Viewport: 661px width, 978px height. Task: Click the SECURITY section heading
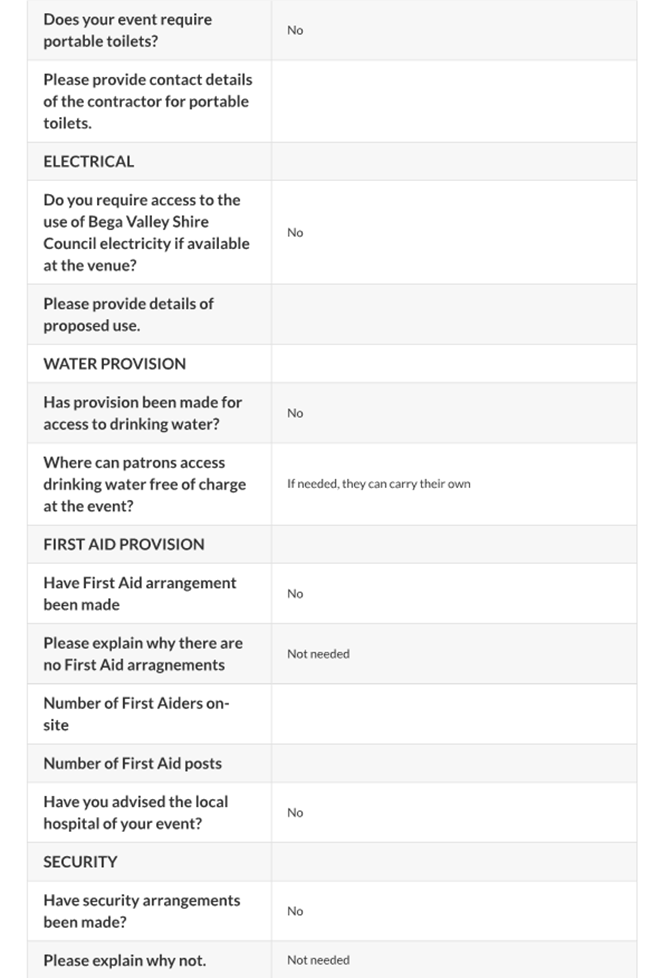coord(80,861)
